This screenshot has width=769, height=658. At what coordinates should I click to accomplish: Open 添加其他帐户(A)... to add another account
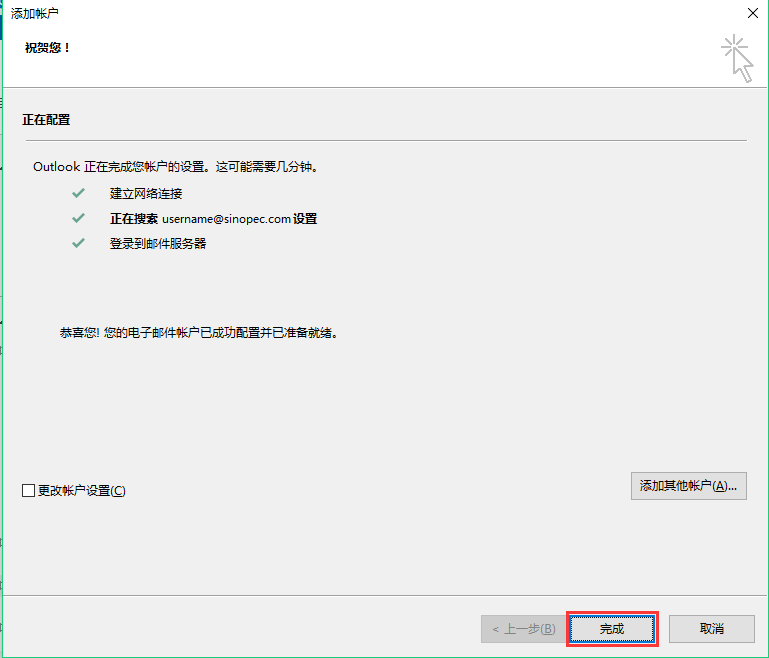[x=689, y=486]
